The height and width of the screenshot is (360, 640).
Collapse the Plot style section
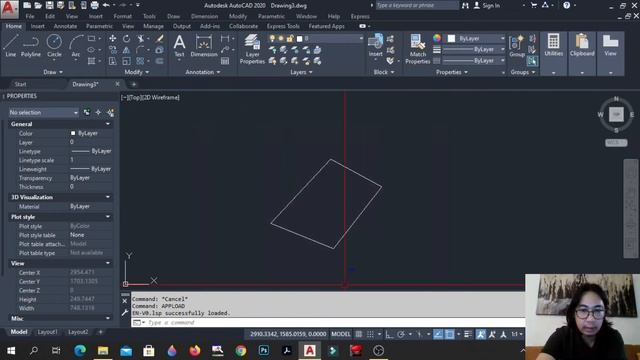click(108, 217)
